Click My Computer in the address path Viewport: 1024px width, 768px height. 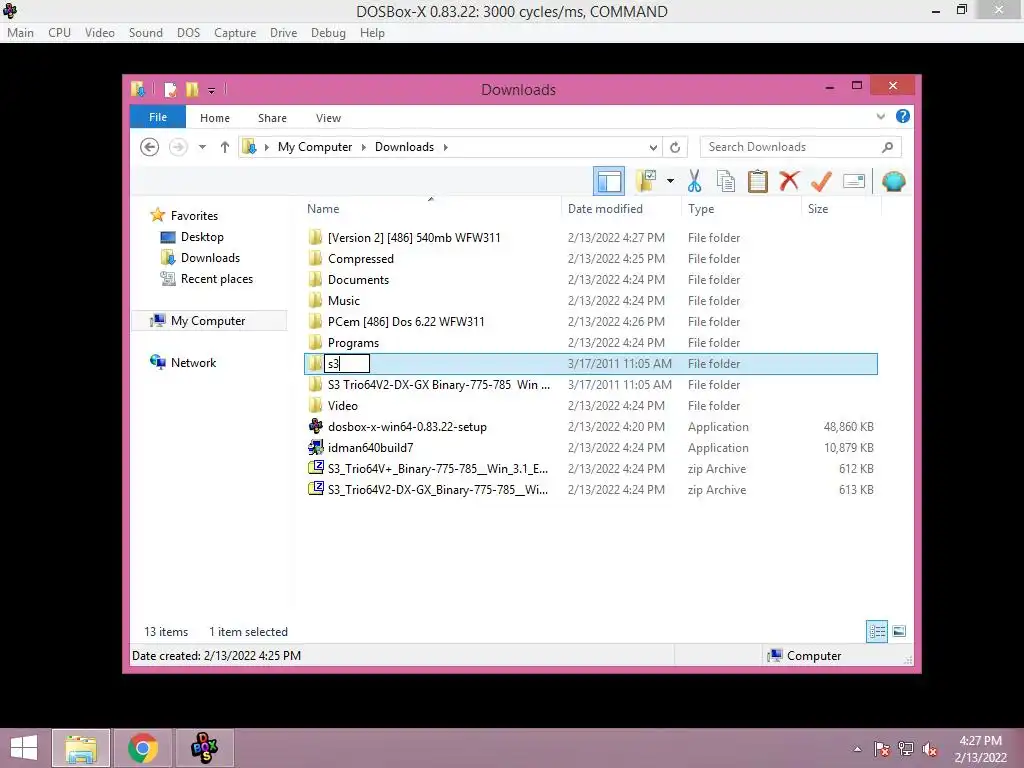315,147
